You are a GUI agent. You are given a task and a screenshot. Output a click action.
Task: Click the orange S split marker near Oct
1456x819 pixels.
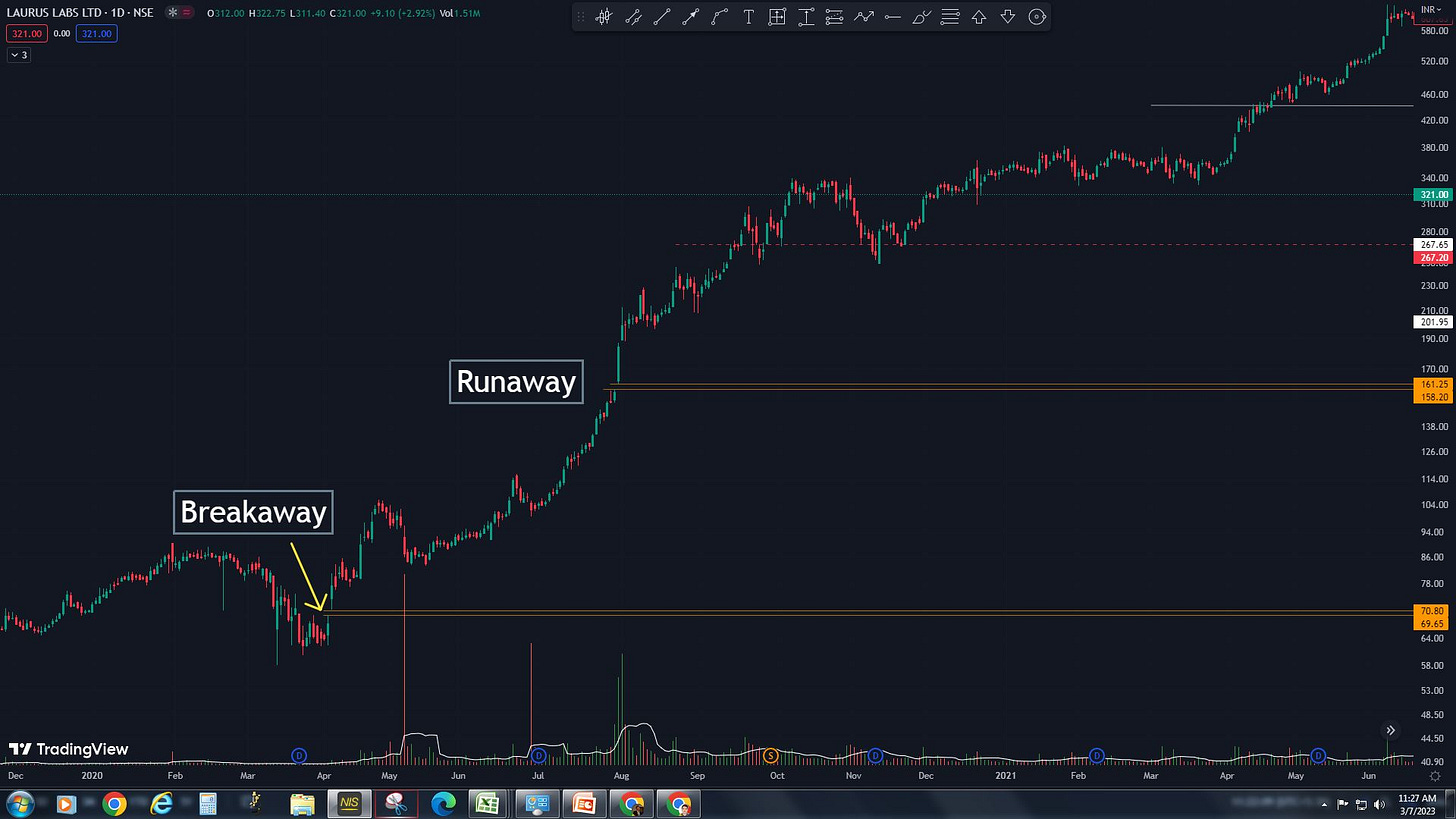coord(771,755)
